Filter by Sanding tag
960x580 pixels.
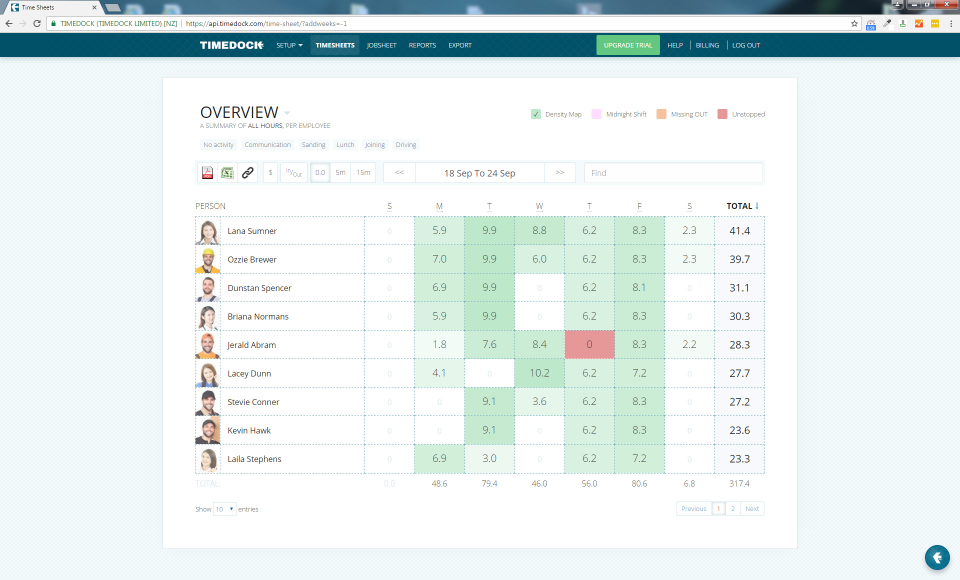click(x=313, y=145)
